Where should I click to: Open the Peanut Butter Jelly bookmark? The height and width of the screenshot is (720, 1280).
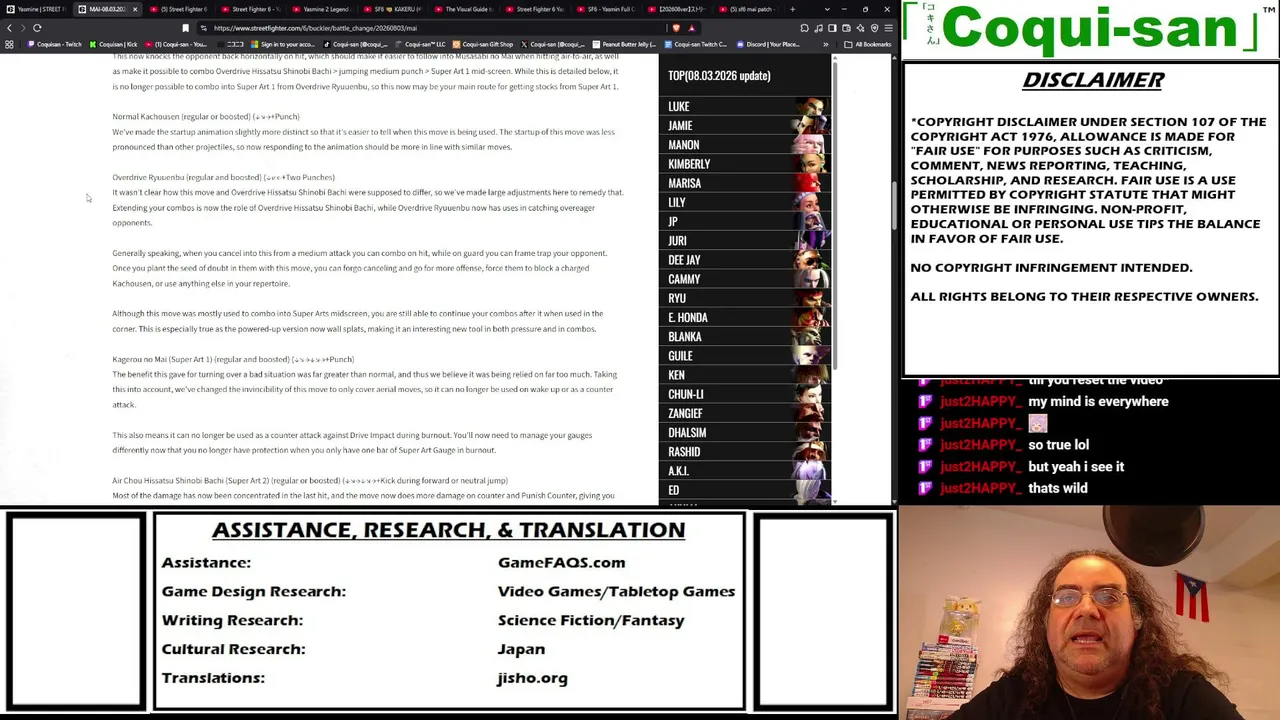(x=625, y=44)
